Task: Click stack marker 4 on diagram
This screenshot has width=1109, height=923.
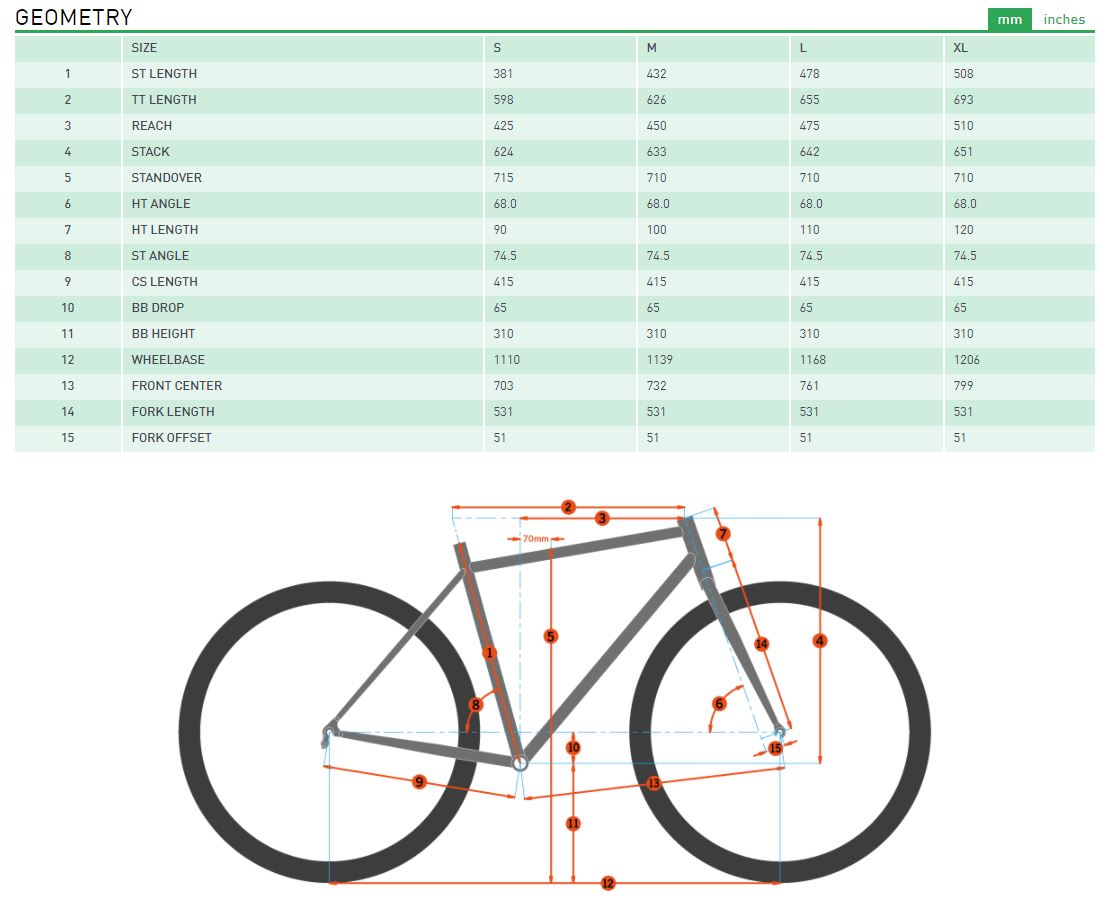Action: (820, 640)
